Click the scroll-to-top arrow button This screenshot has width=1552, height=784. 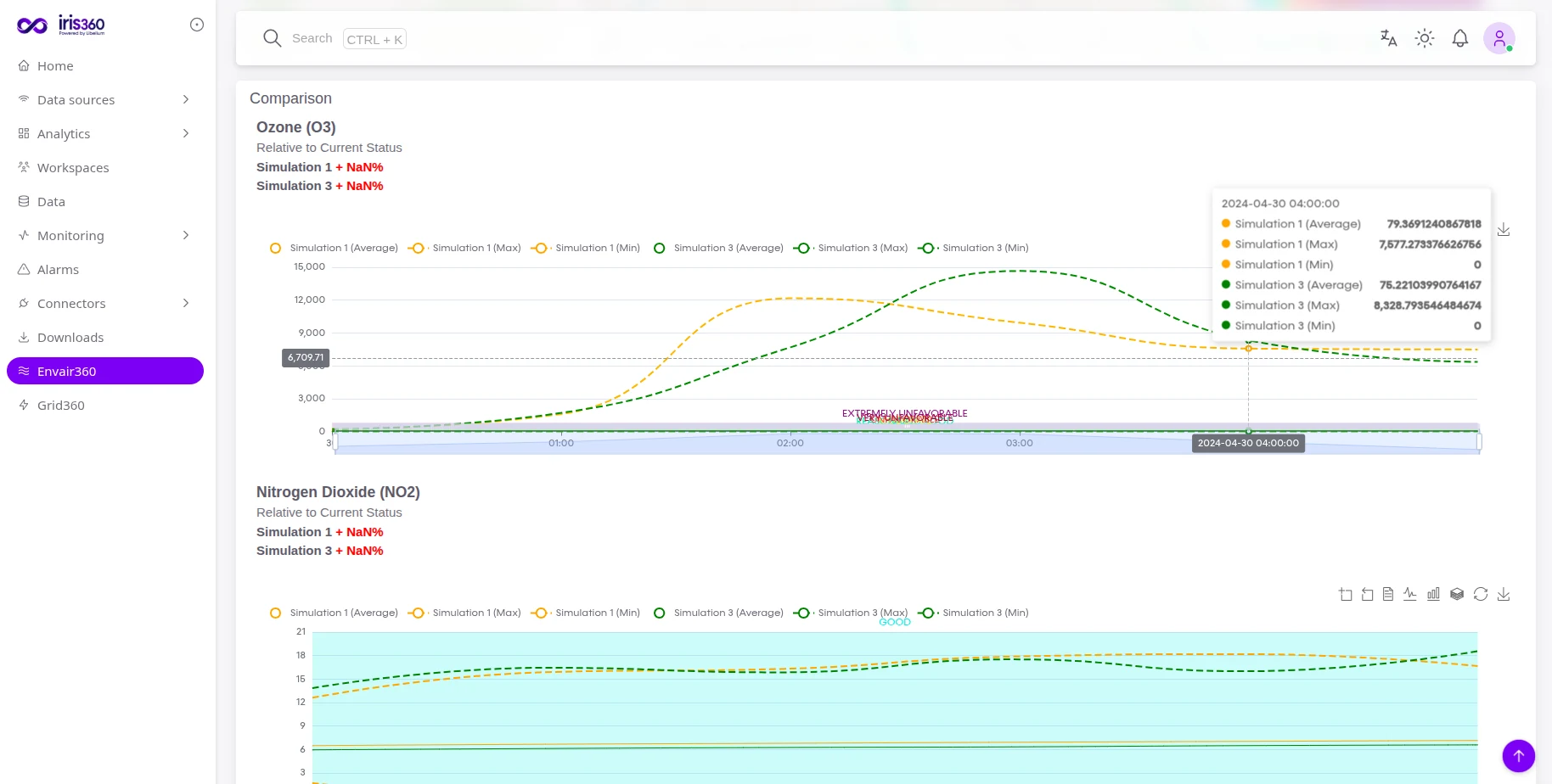coord(1519,755)
